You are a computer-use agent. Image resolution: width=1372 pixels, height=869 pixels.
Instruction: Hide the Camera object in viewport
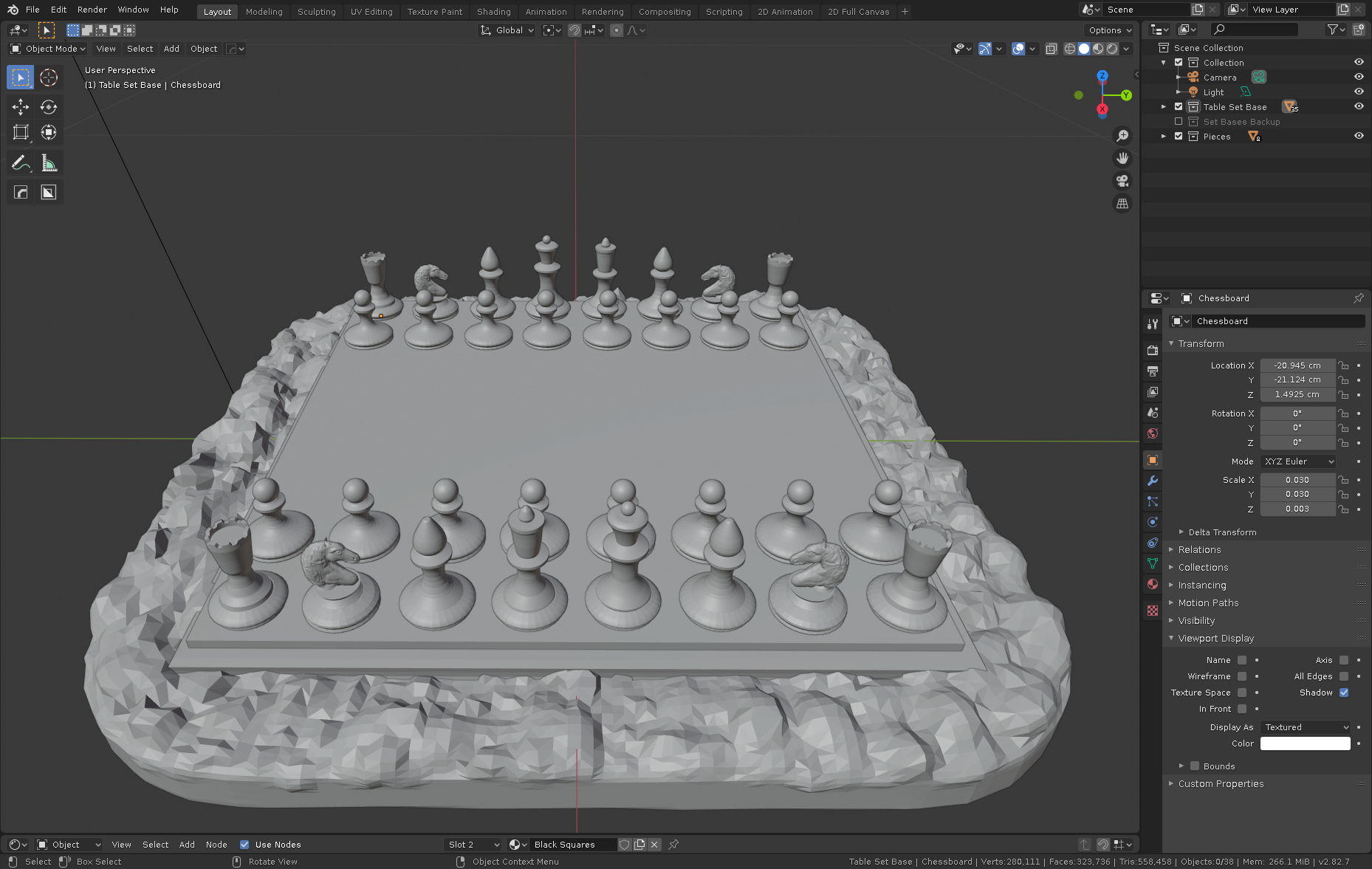(1359, 78)
